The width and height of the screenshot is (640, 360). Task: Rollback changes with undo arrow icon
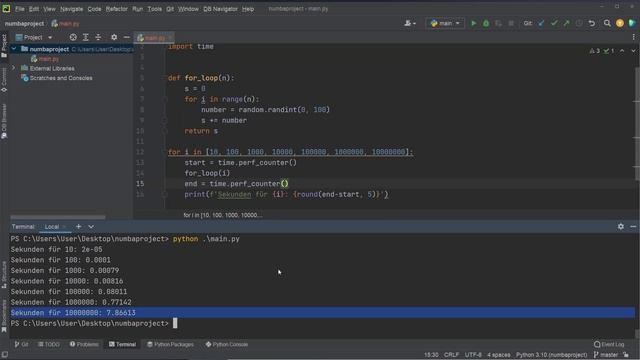(591, 23)
